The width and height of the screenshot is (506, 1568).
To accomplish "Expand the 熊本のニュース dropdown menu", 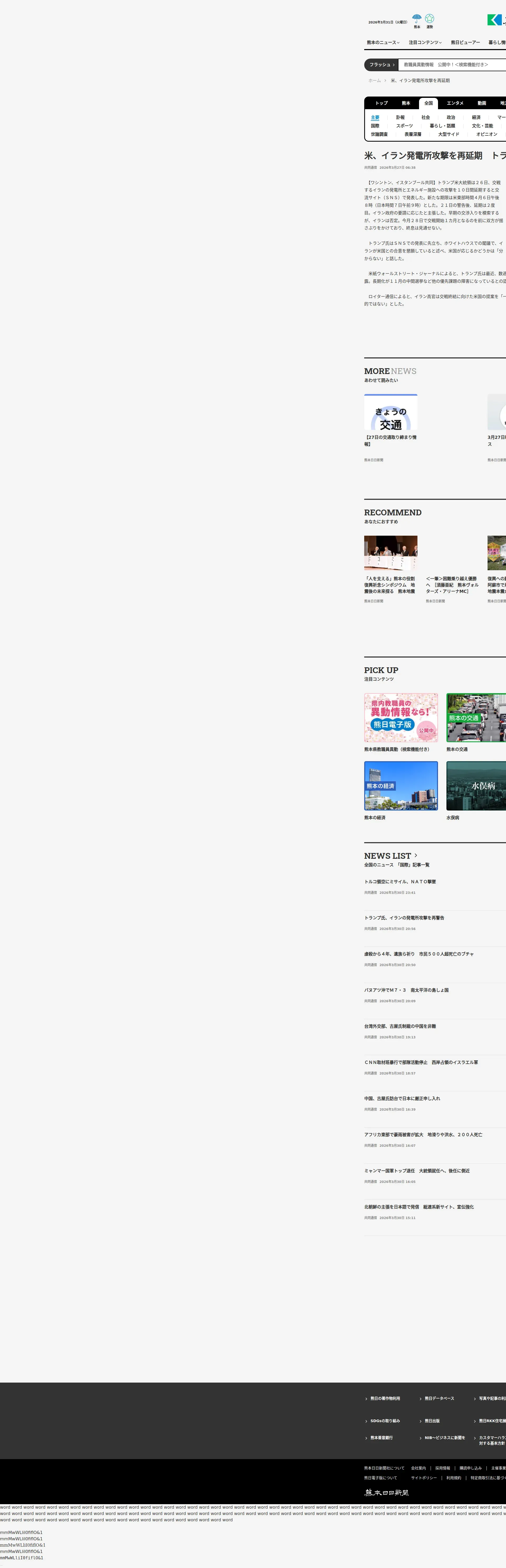I will point(383,43).
